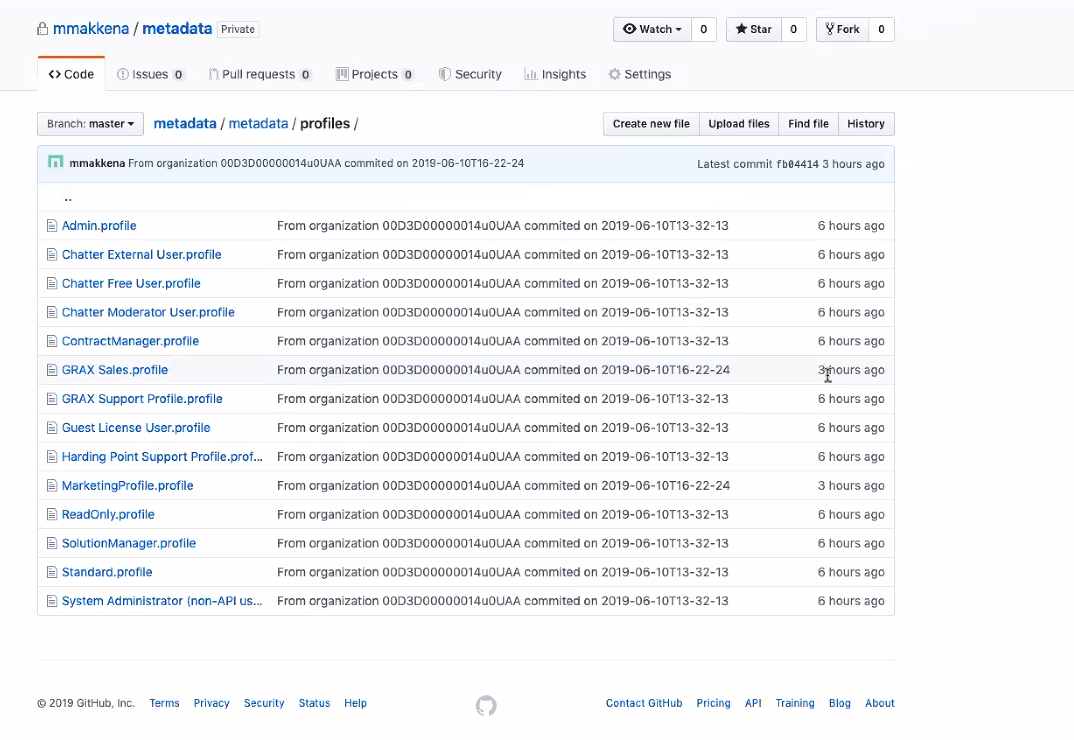The width and height of the screenshot is (1074, 740).
Task: Expand the Watch dropdown menu
Action: tap(652, 29)
